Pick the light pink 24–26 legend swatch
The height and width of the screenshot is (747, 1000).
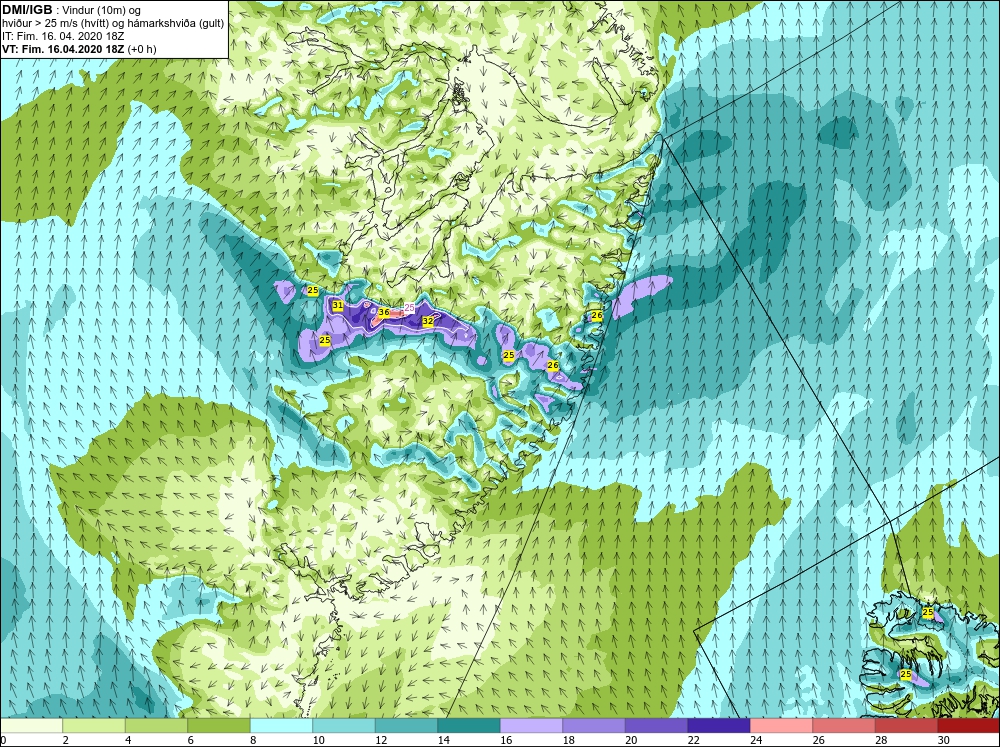781,725
